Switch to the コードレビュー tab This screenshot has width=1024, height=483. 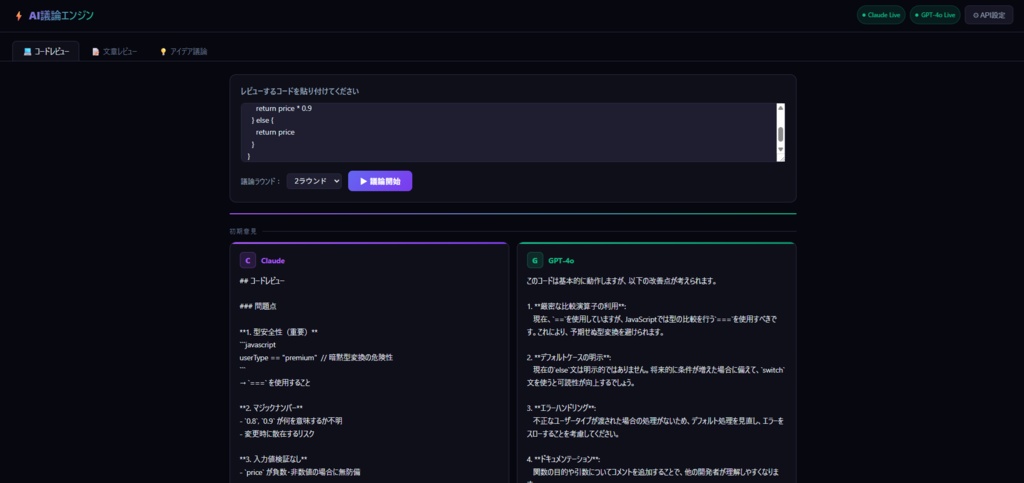(x=46, y=52)
